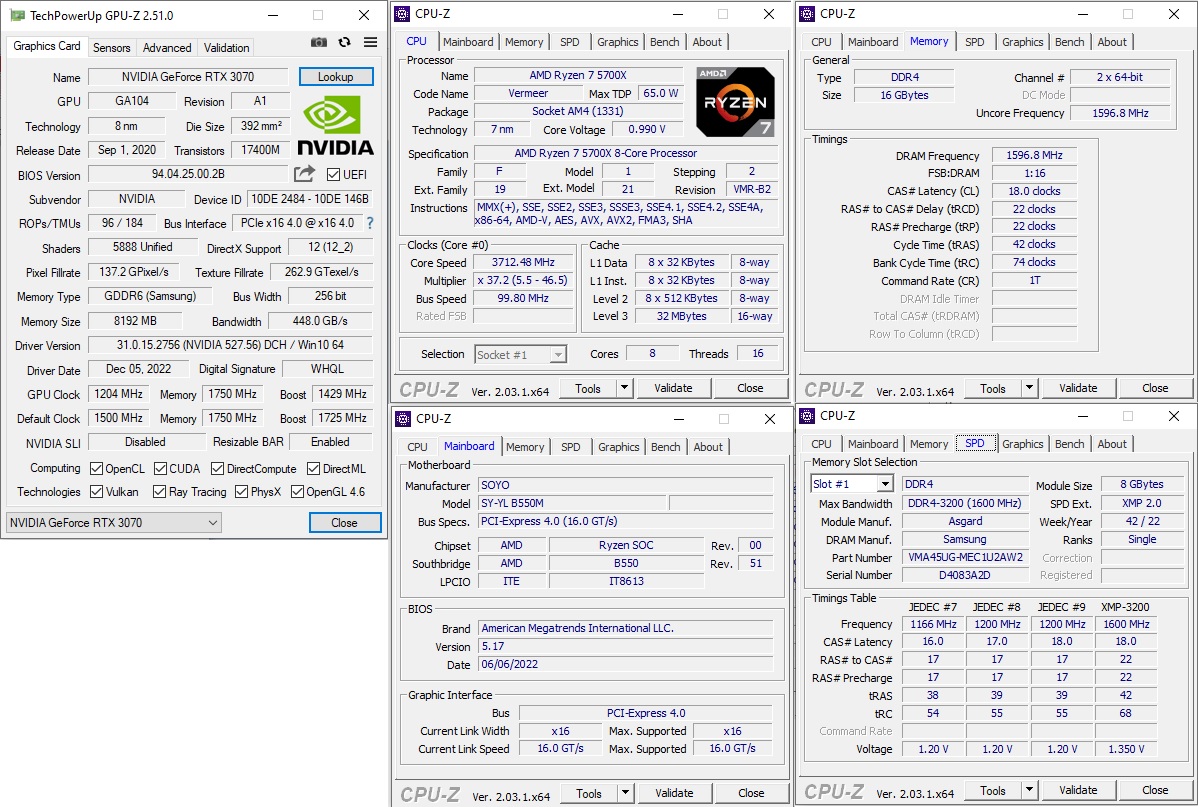Open About tab in the SPD window
The image size is (1198, 807).
tap(1112, 444)
